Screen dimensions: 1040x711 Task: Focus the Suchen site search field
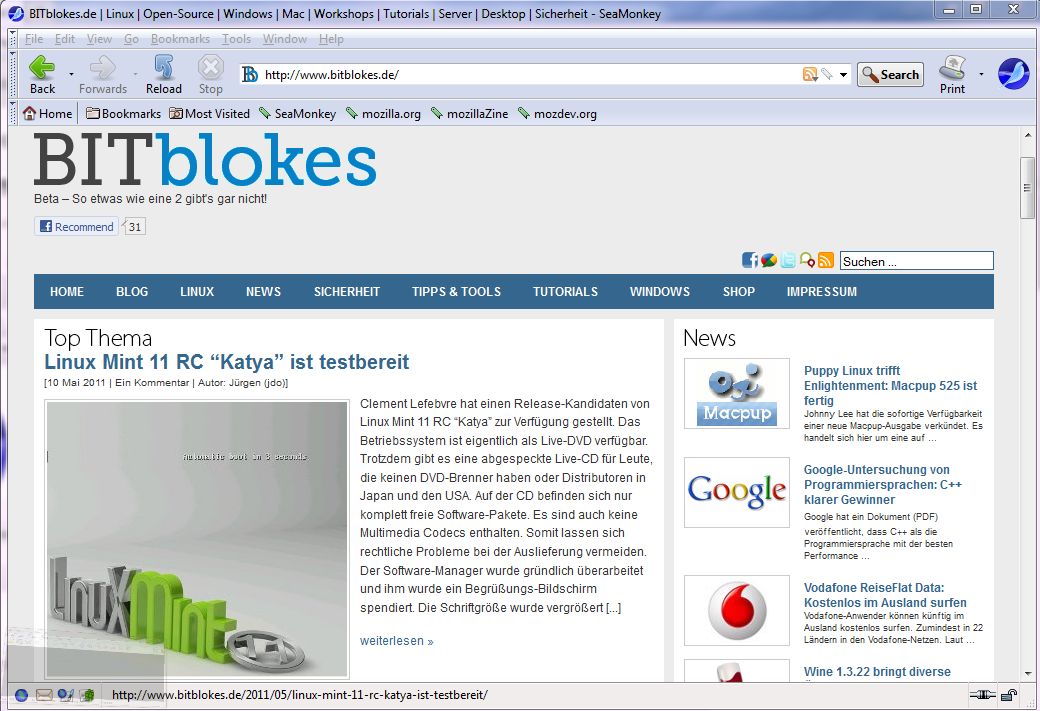917,261
